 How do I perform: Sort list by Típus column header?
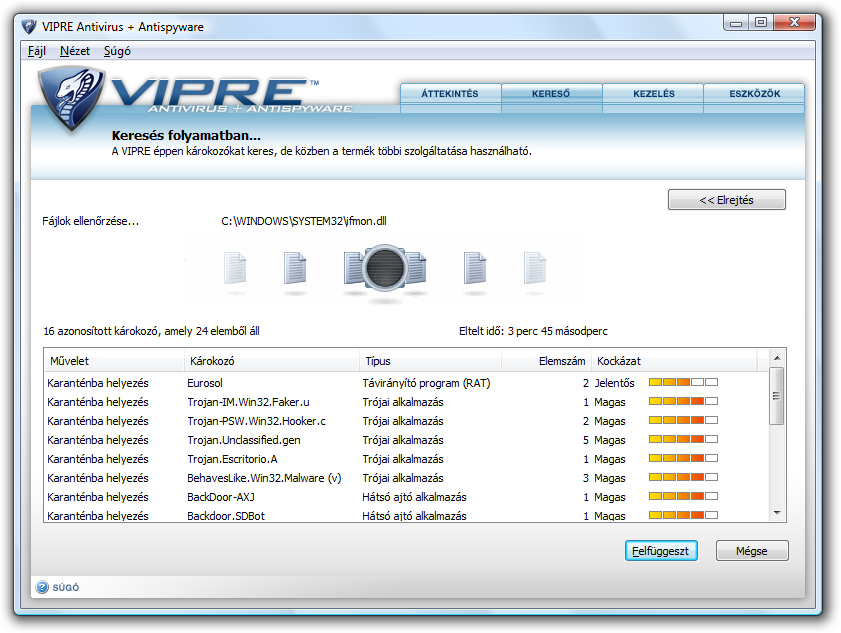[431, 361]
